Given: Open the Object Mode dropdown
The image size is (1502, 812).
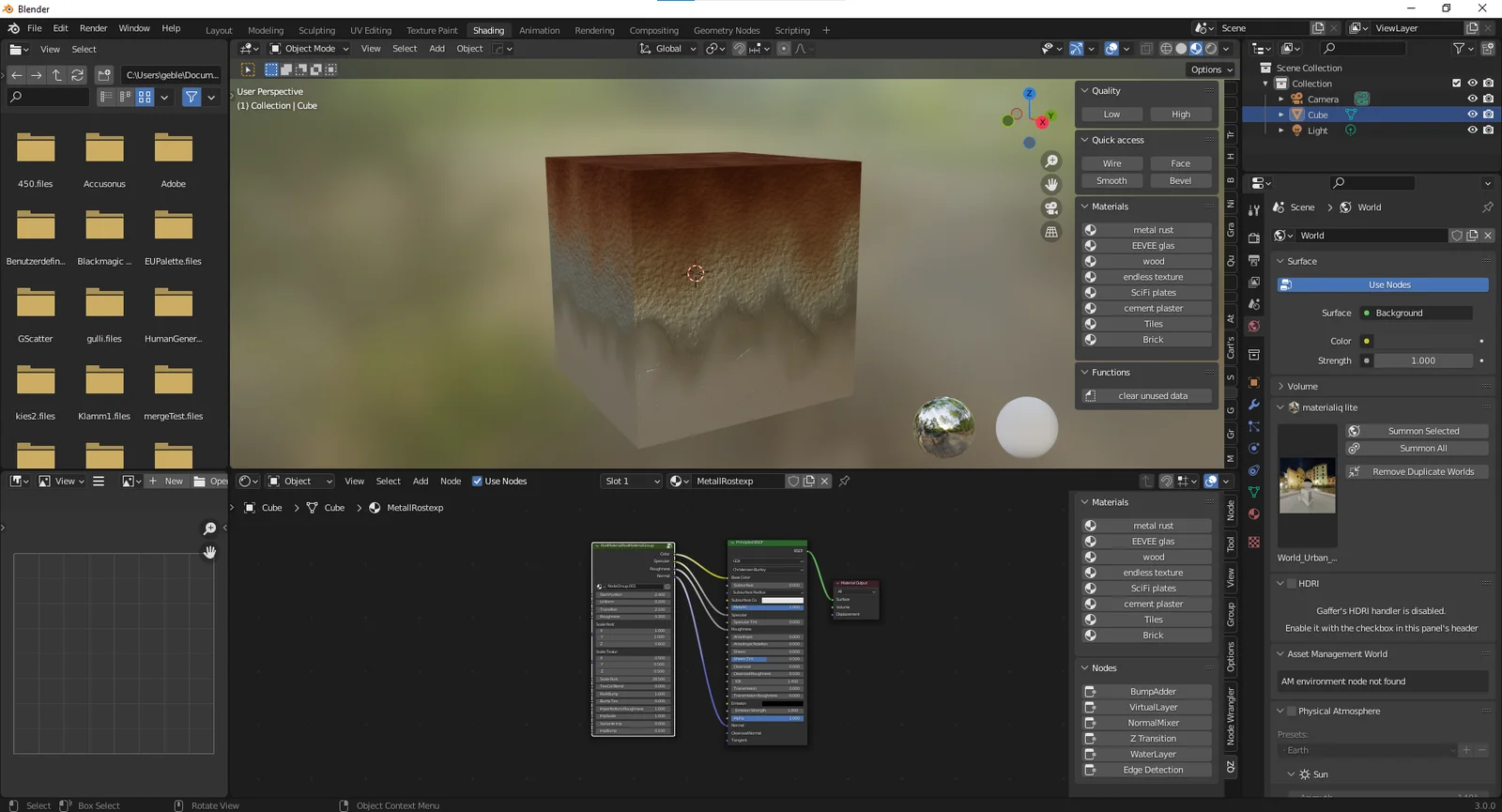Looking at the screenshot, I should pyautogui.click(x=310, y=49).
